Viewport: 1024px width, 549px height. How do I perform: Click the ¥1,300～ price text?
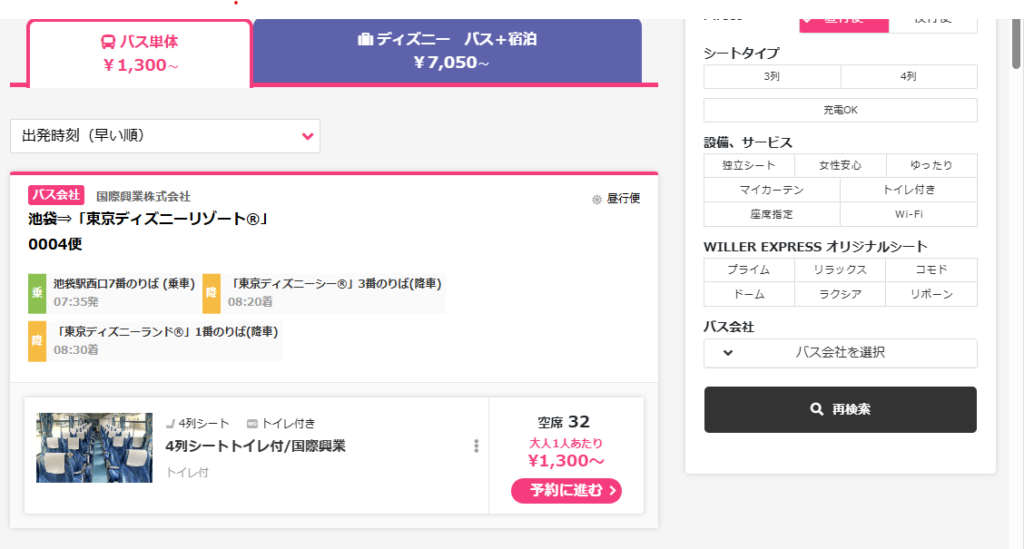pos(566,461)
